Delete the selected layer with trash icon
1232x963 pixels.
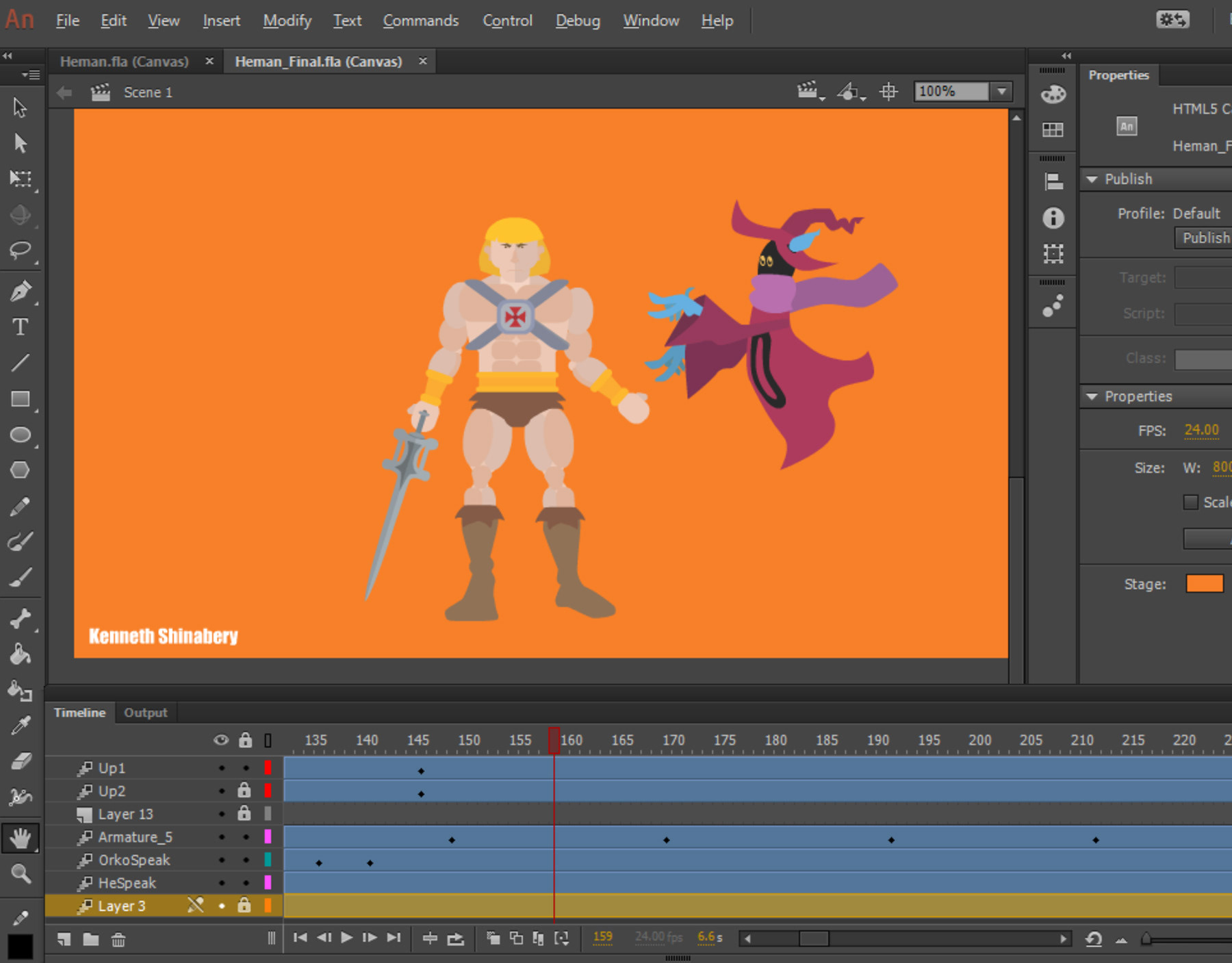click(118, 940)
